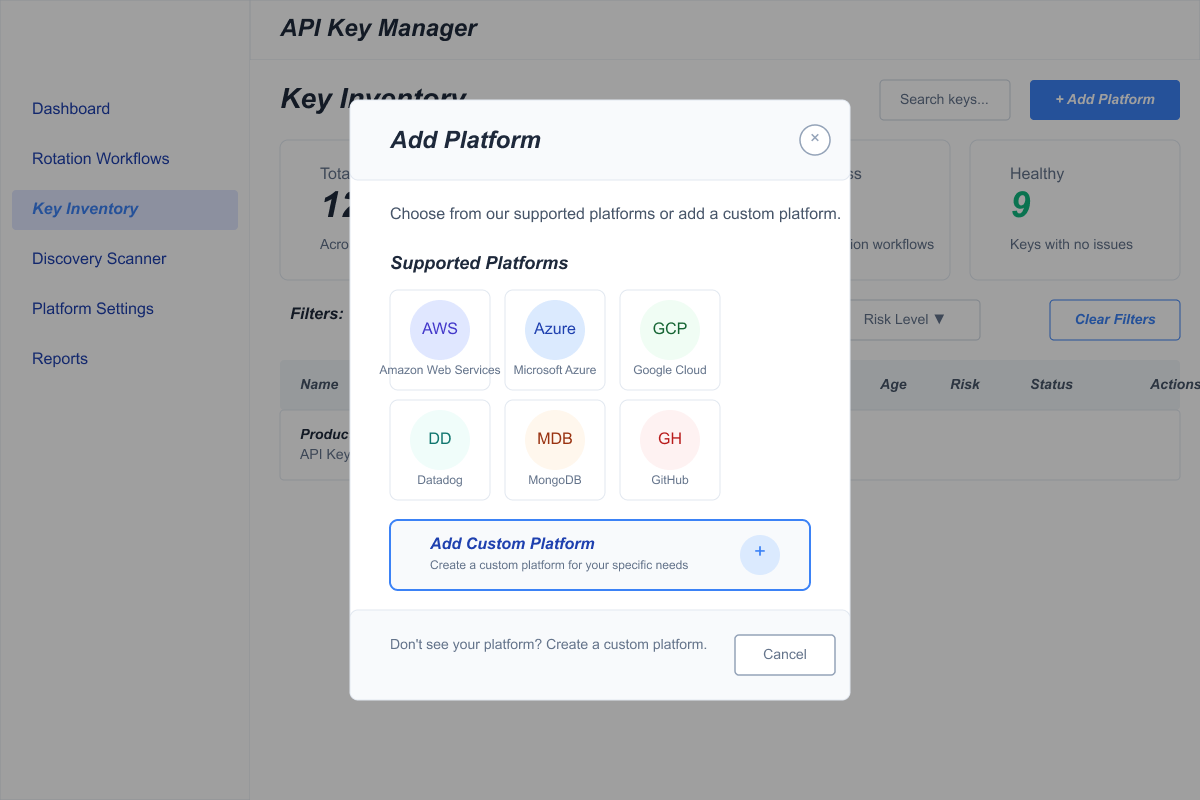This screenshot has width=1200, height=800.
Task: Click the Age column header
Action: [x=893, y=384]
